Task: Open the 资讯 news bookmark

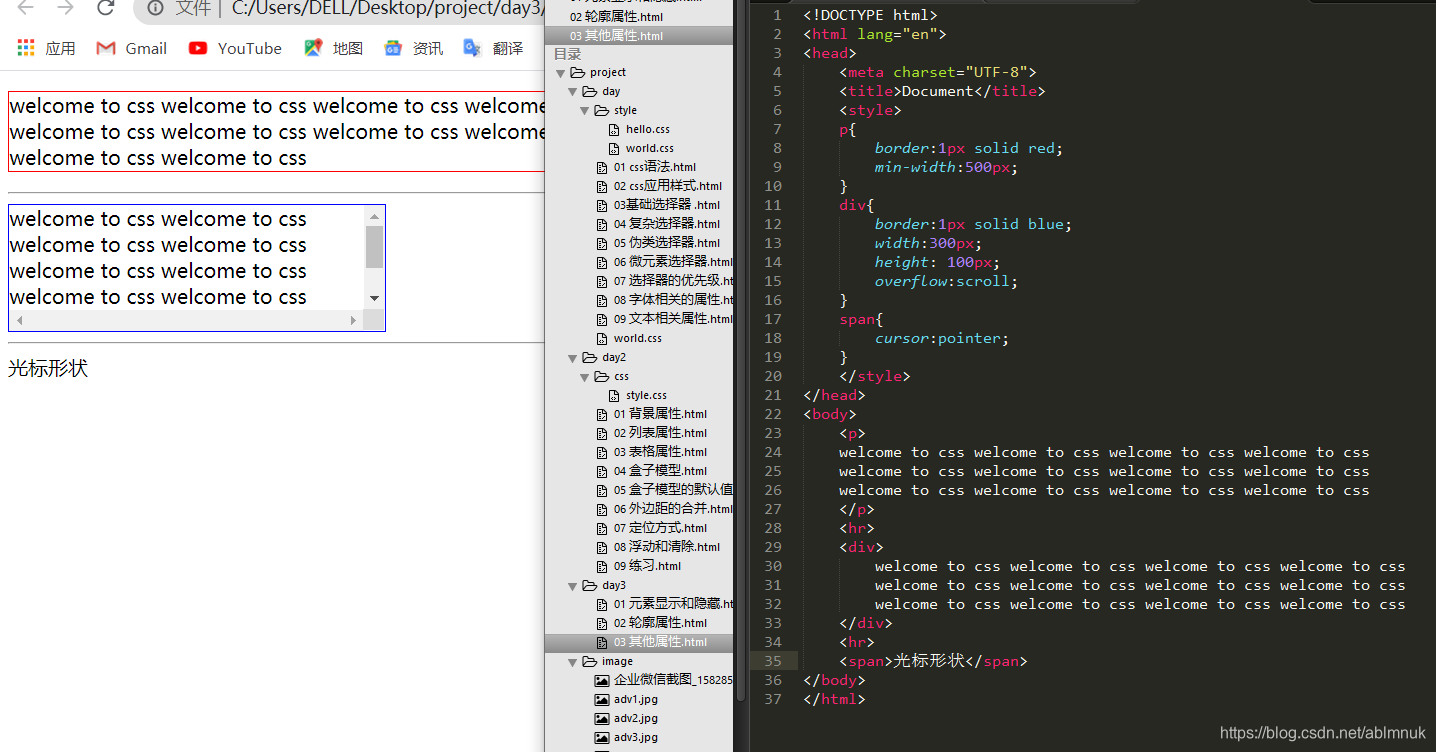Action: tap(413, 48)
